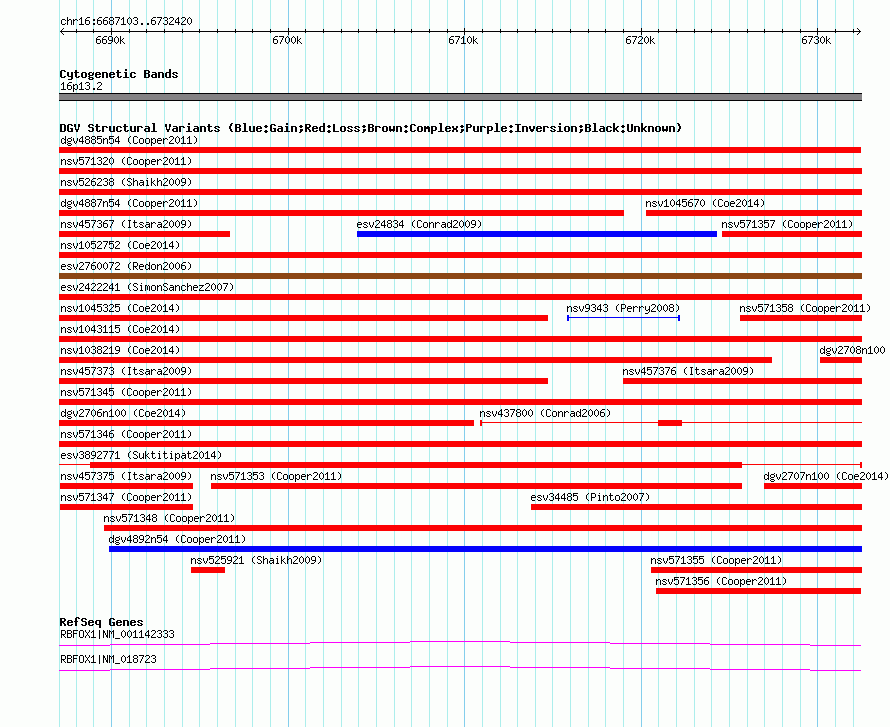
Task: Open dgv4887n54 (Cooper2011) variant label
Action: 129,203
